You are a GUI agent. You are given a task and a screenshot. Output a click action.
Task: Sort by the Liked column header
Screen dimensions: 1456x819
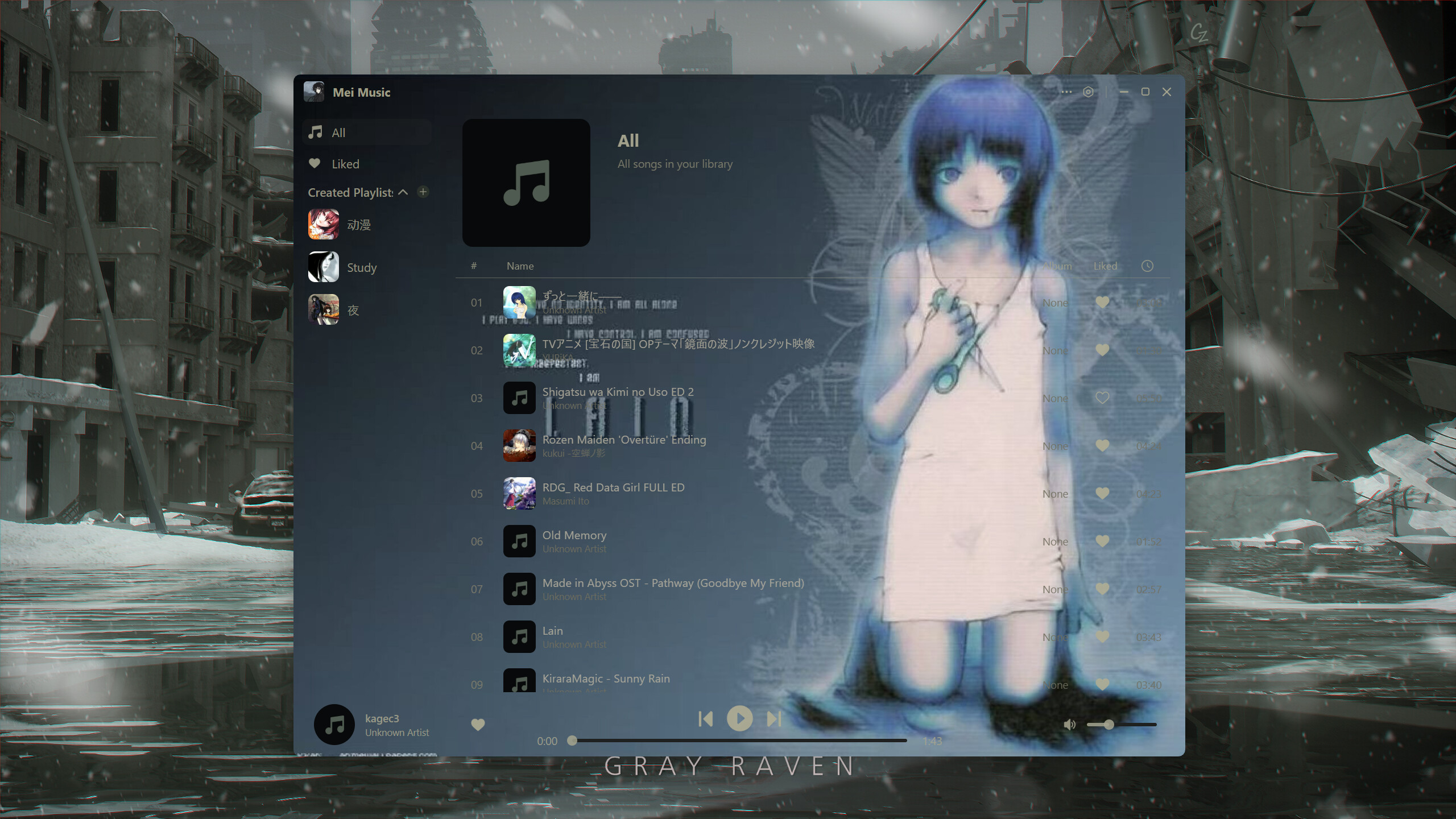click(x=1105, y=266)
